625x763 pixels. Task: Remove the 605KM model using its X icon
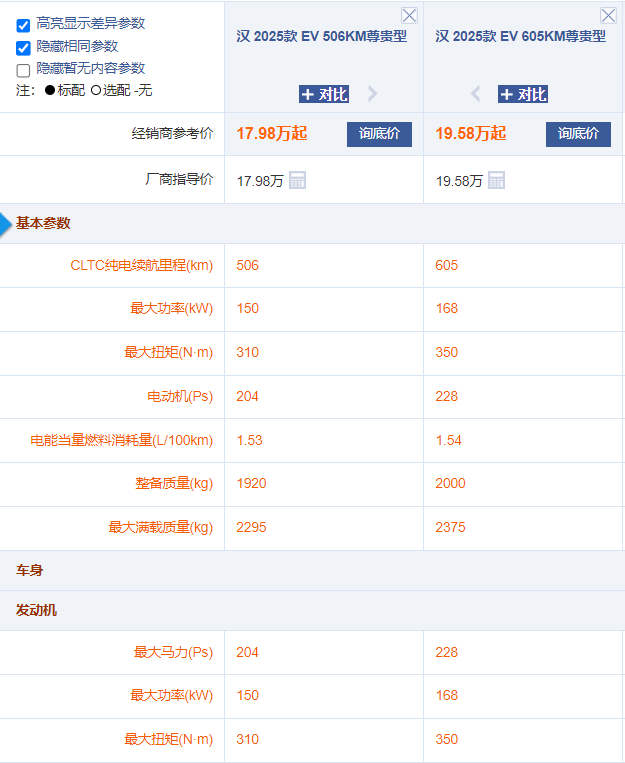pos(608,15)
